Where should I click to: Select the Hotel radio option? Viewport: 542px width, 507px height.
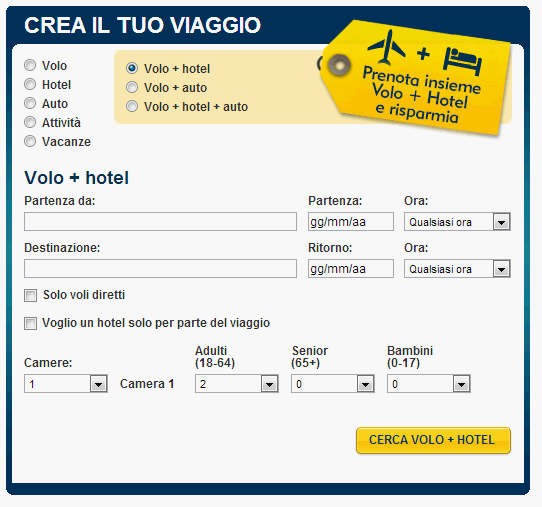click(x=30, y=84)
